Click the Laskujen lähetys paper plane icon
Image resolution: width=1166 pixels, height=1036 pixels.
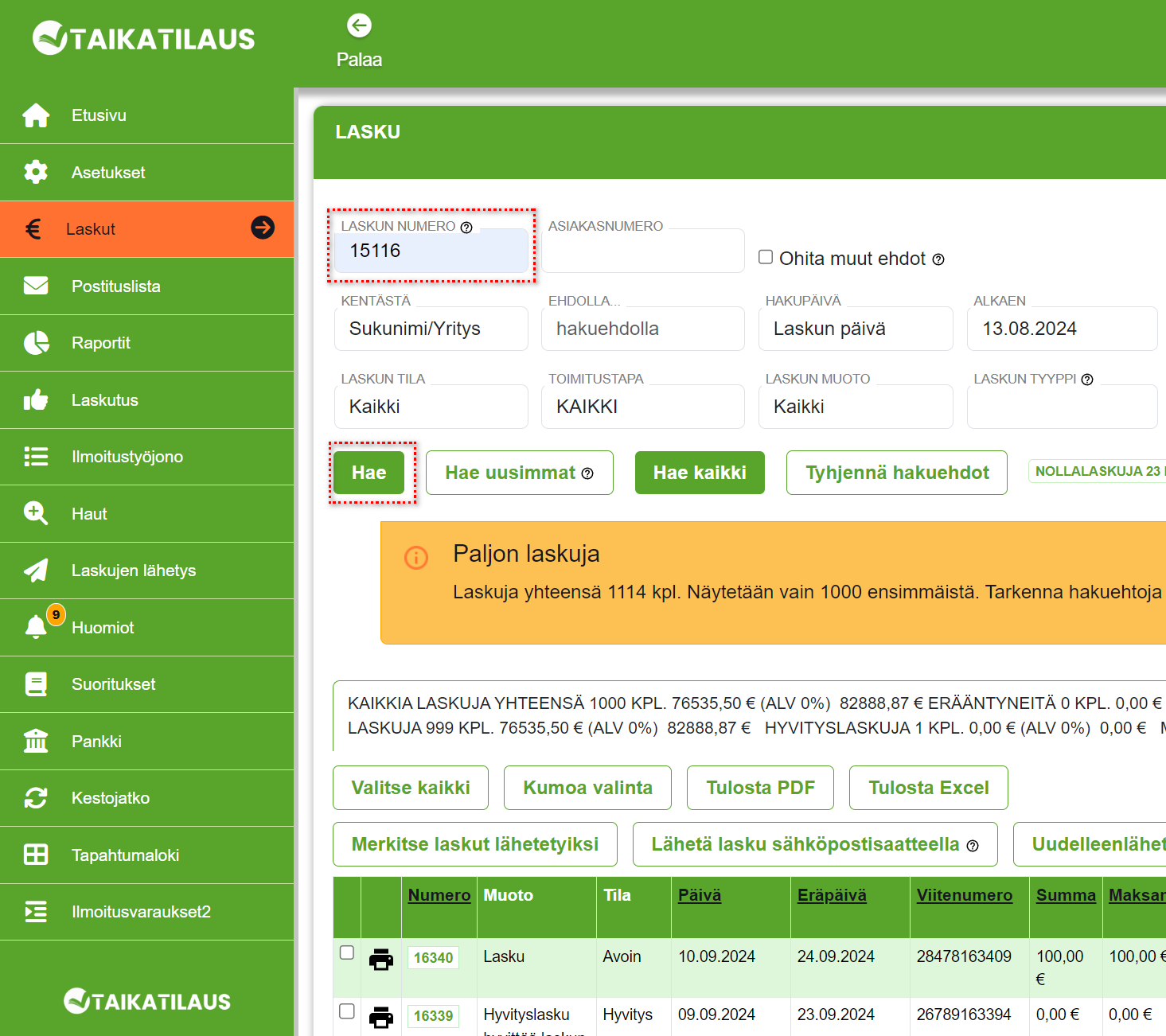tap(36, 571)
